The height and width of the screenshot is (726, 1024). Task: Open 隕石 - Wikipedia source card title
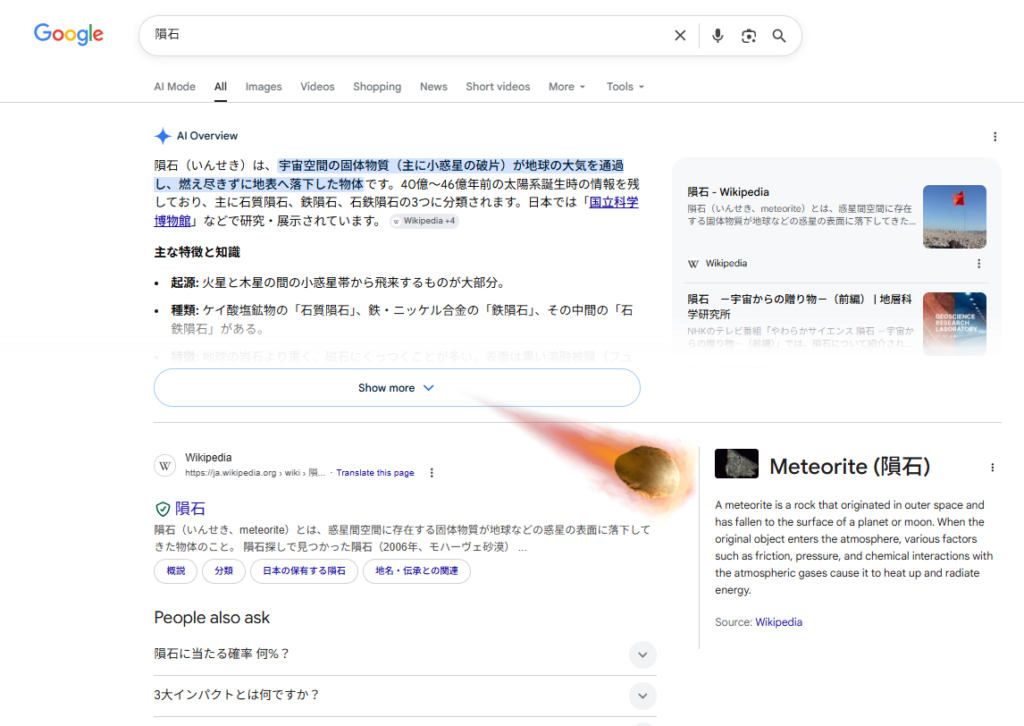click(728, 192)
